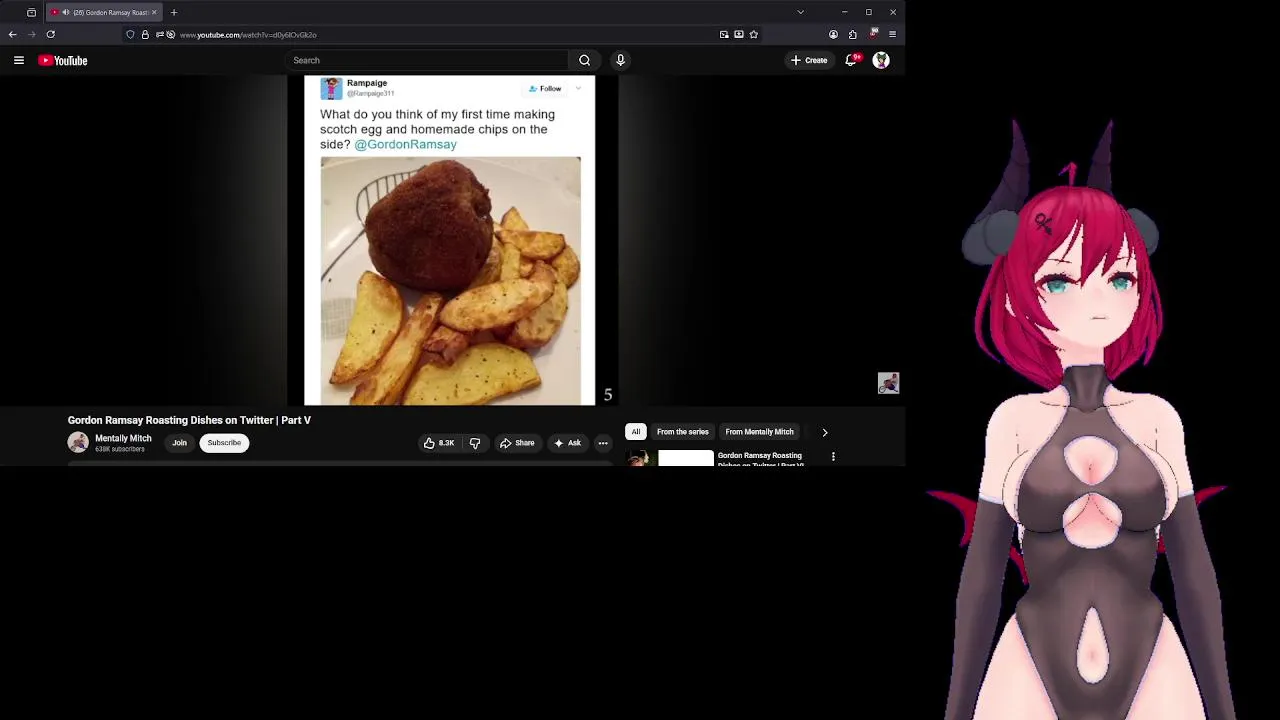Switch to the Gordon Ramsay browser tab
The image size is (1280, 720).
pos(104,12)
